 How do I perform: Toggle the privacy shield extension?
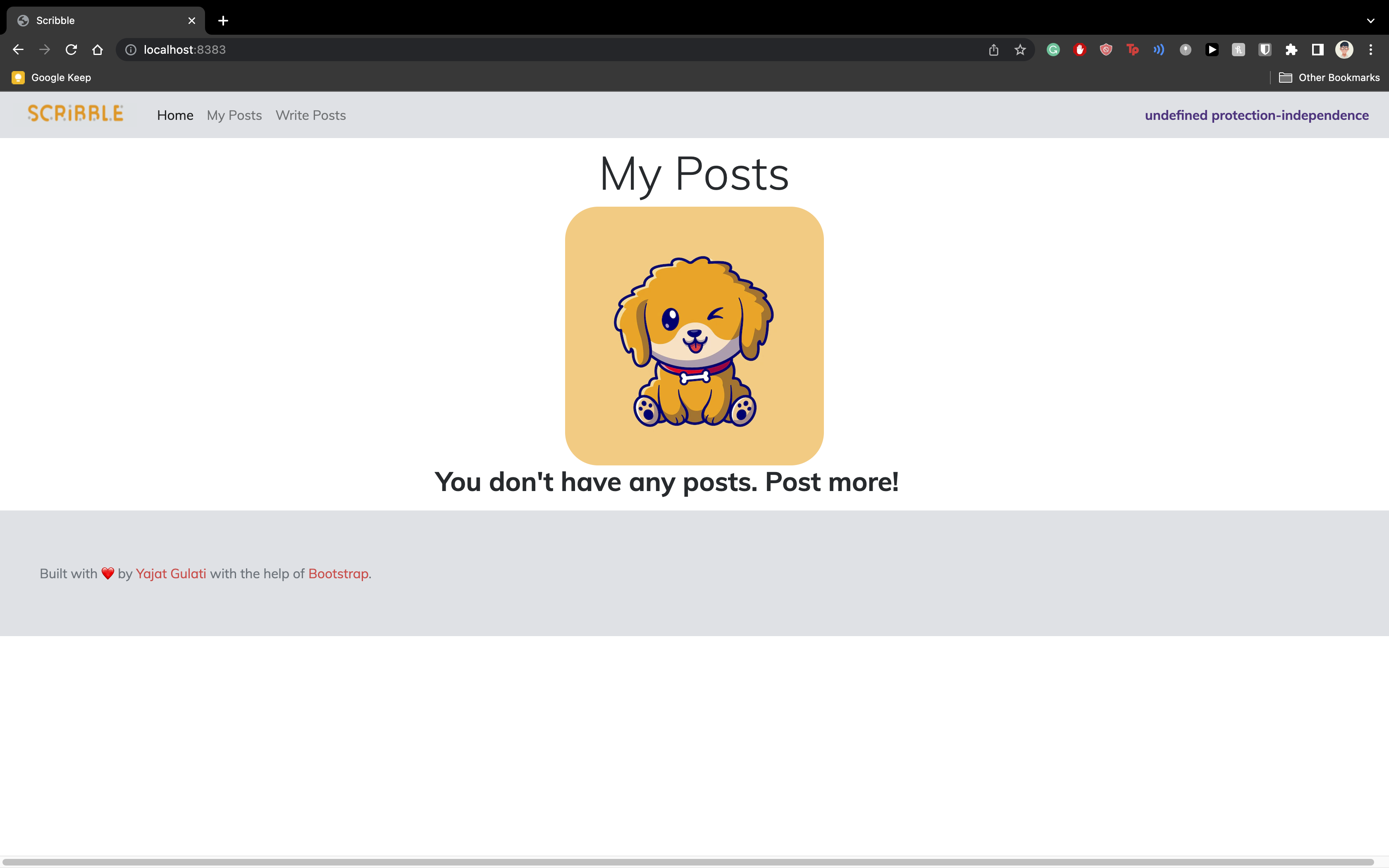1105,49
